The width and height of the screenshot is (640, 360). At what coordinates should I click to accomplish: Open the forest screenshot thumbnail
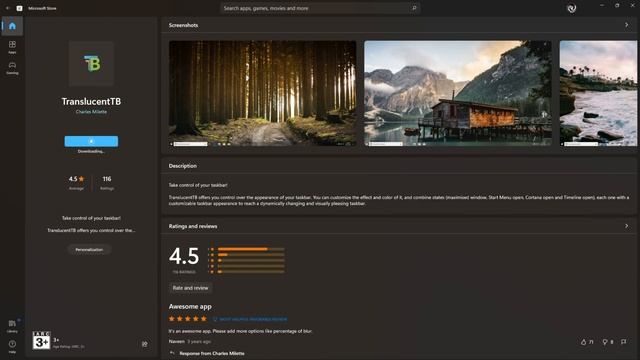[262, 93]
